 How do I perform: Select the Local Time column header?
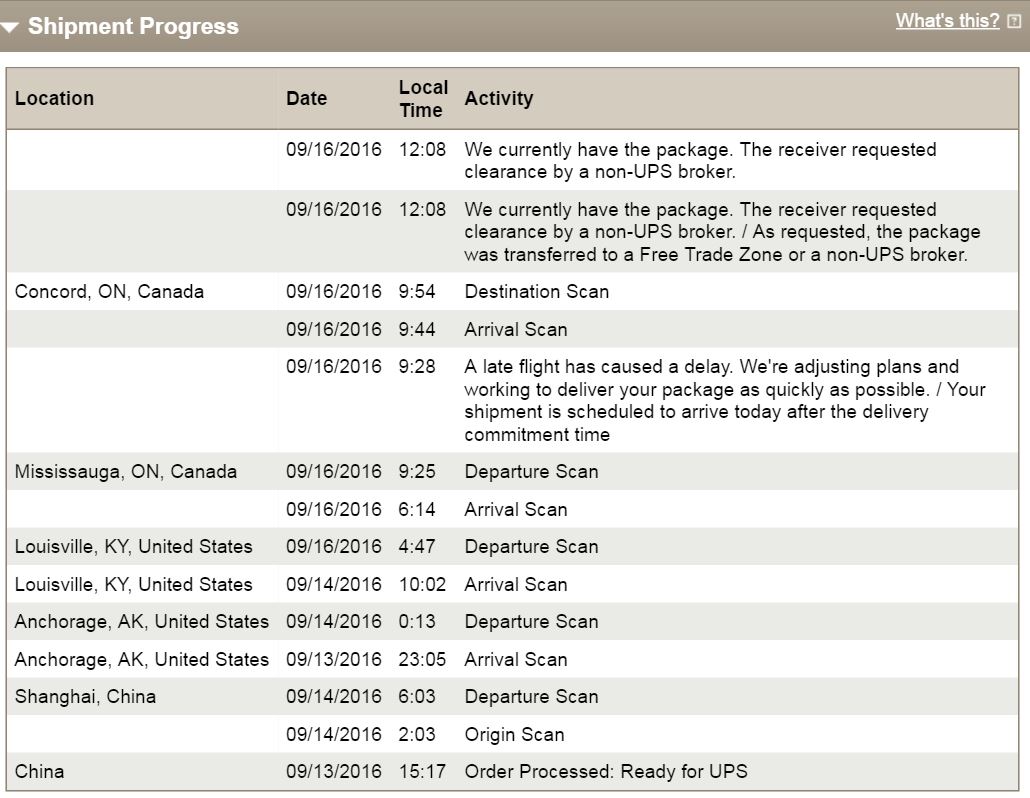click(424, 99)
